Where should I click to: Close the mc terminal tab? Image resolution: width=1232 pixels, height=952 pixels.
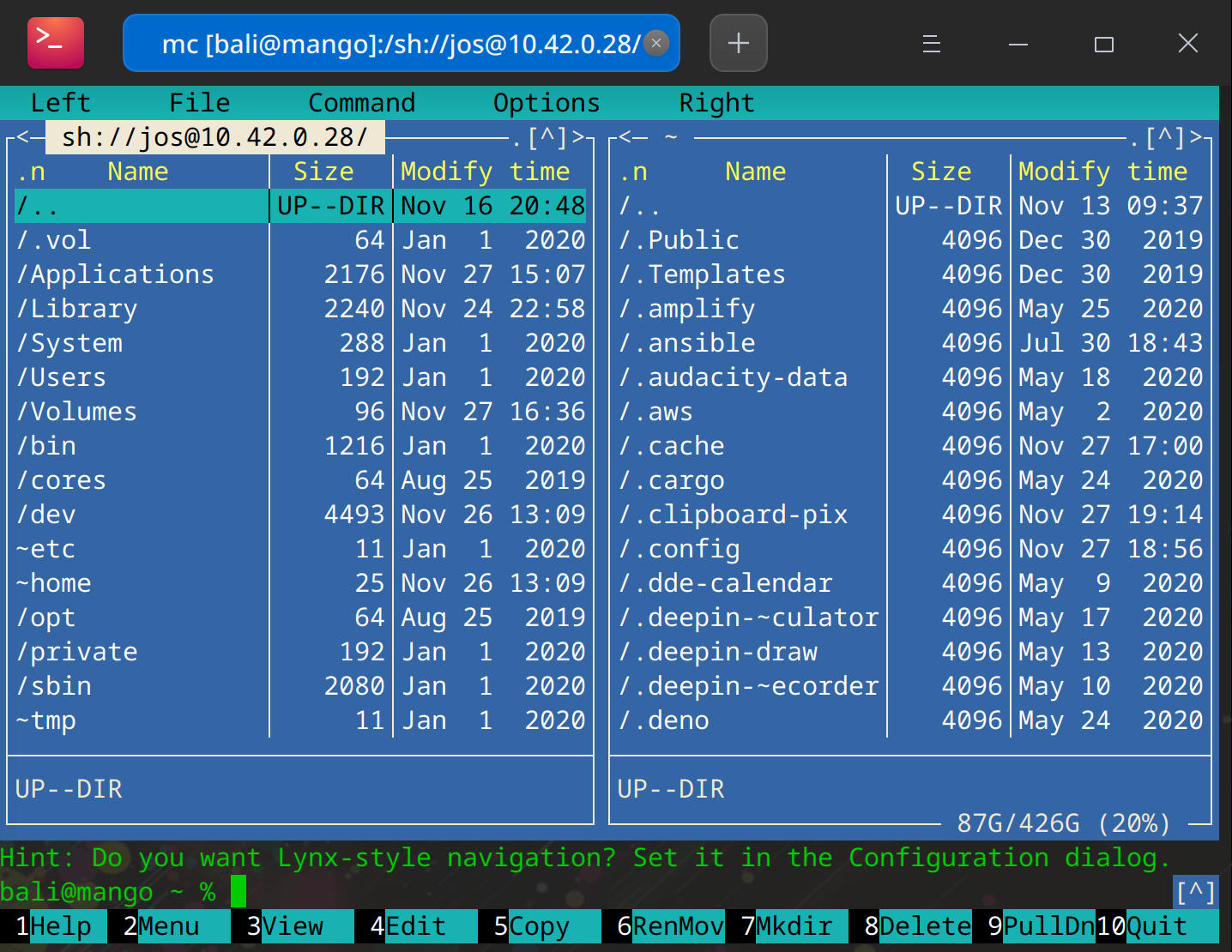(656, 43)
